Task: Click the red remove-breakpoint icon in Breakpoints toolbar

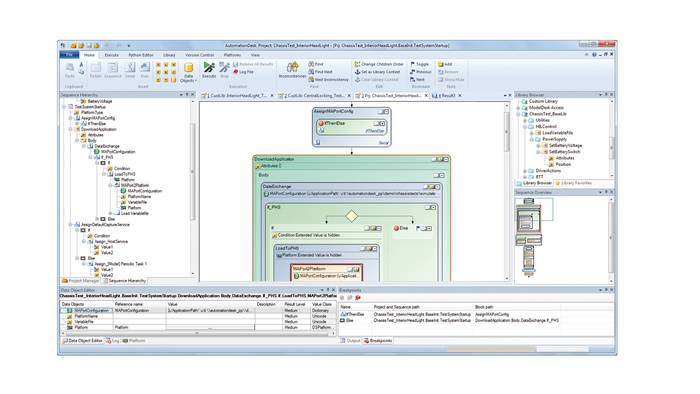Action: pyautogui.click(x=358, y=298)
